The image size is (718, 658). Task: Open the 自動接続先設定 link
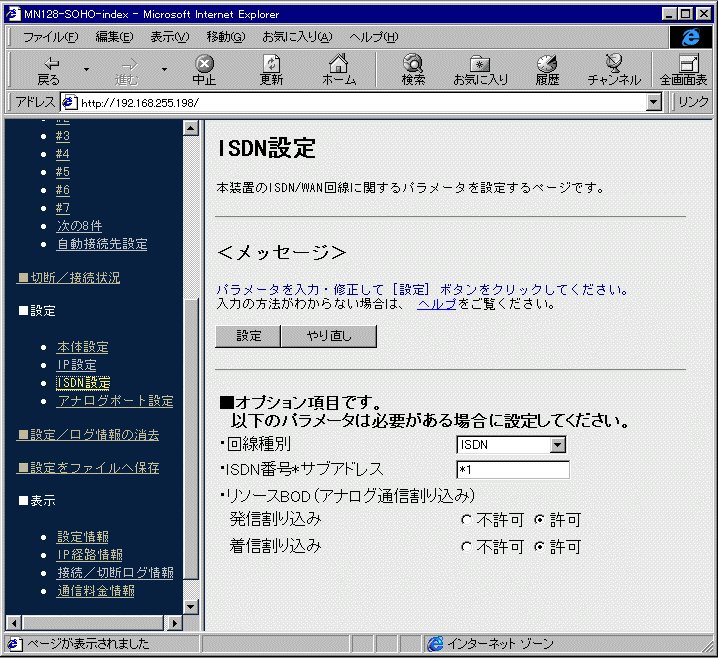click(102, 244)
